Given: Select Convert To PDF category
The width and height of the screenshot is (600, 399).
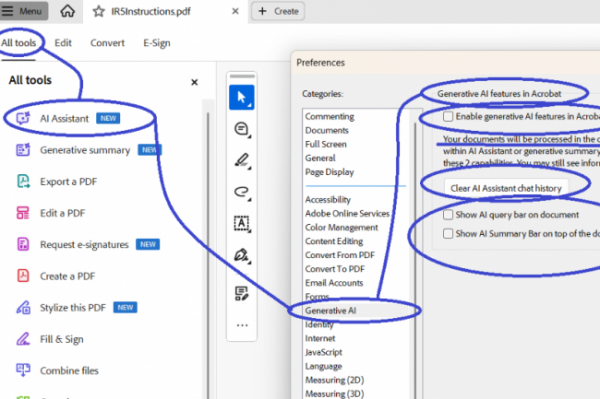Looking at the screenshot, I should (x=335, y=269).
